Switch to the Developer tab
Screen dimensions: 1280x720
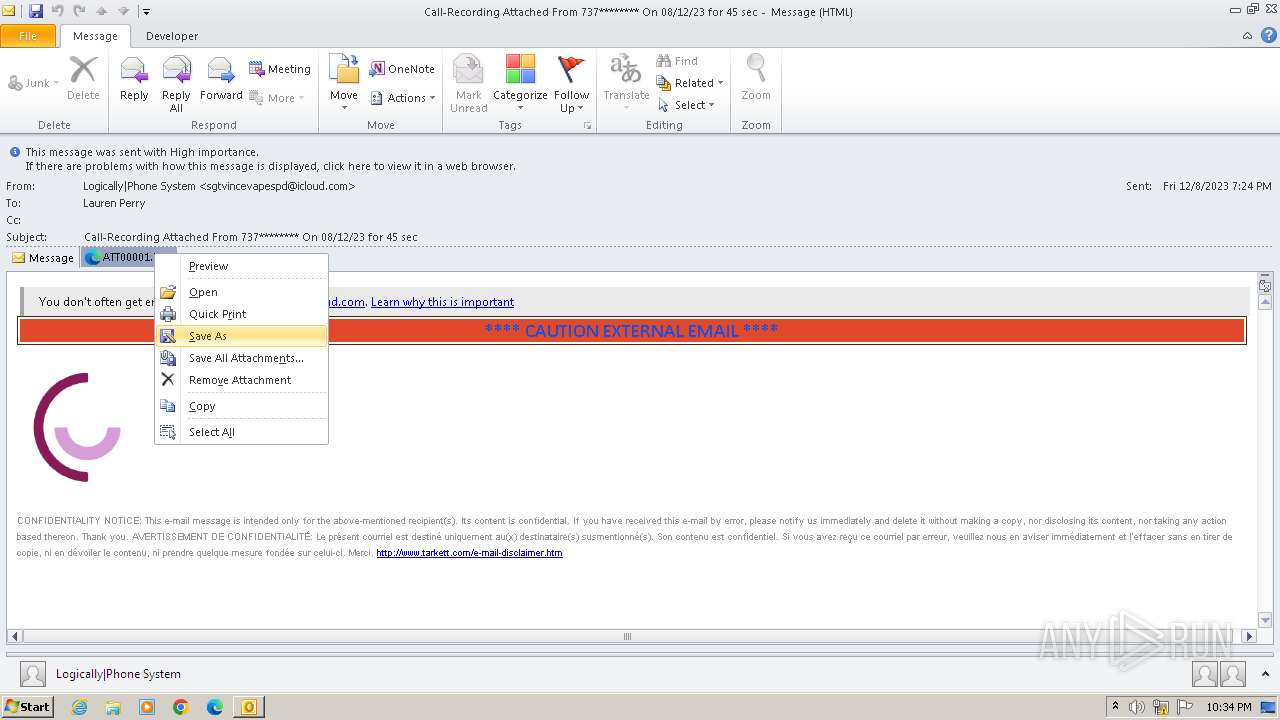(x=172, y=36)
